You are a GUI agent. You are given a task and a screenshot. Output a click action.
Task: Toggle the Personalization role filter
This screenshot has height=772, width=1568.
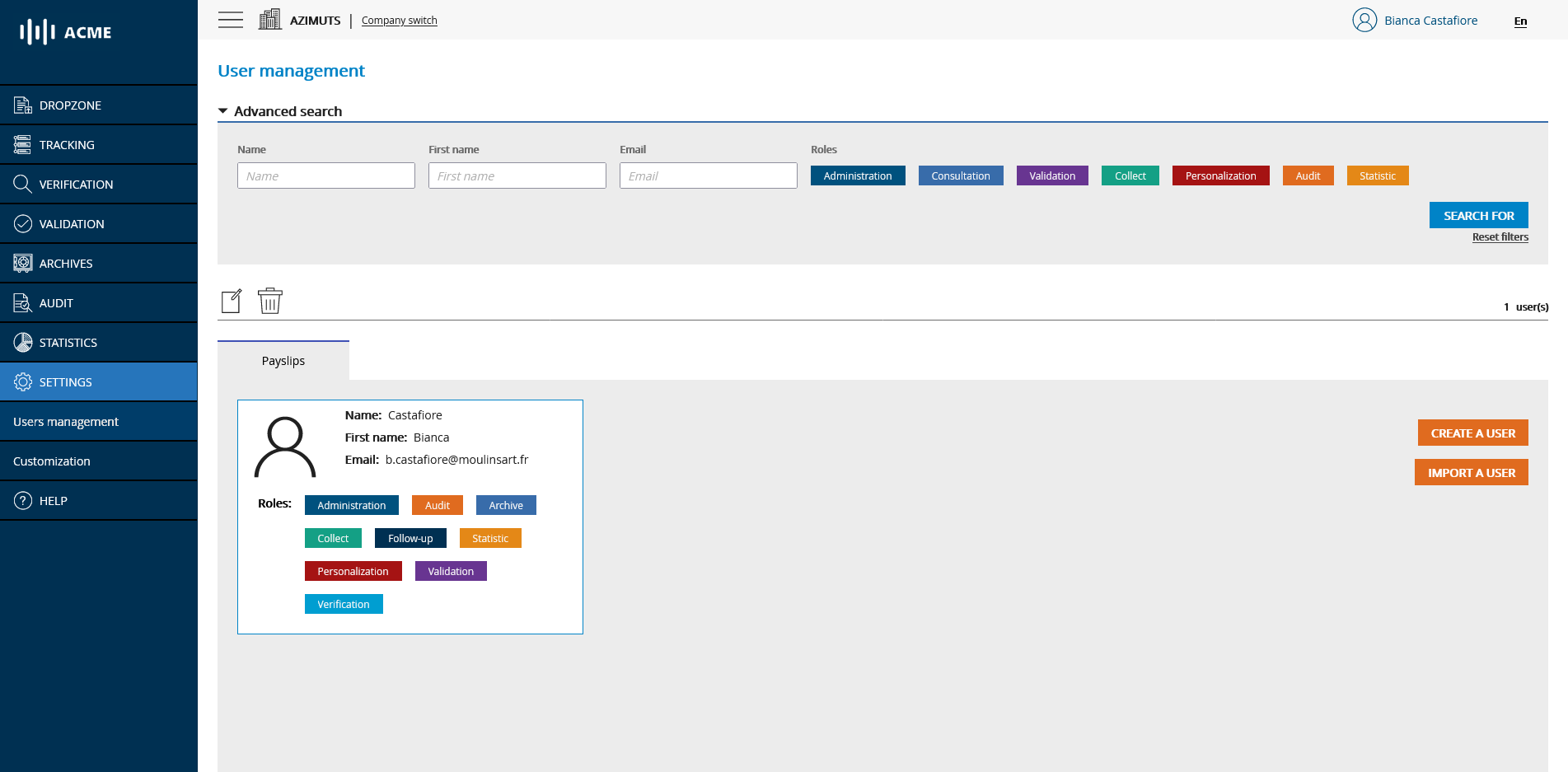[x=1221, y=175]
